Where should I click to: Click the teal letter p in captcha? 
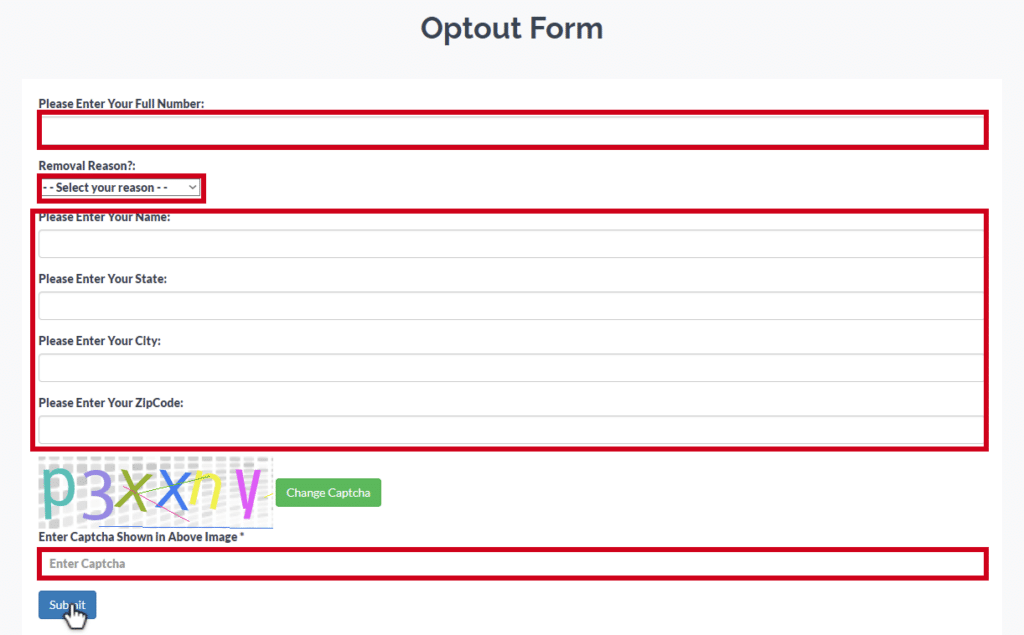click(60, 489)
